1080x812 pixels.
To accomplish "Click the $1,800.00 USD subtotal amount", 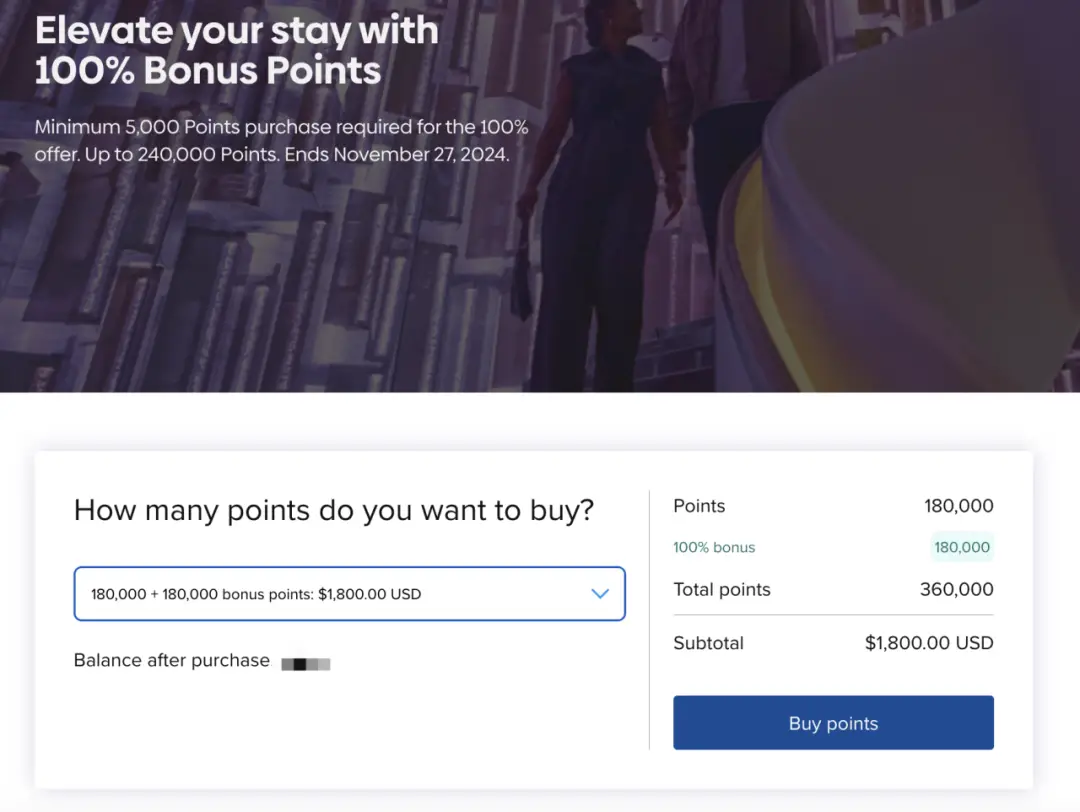I will point(929,643).
